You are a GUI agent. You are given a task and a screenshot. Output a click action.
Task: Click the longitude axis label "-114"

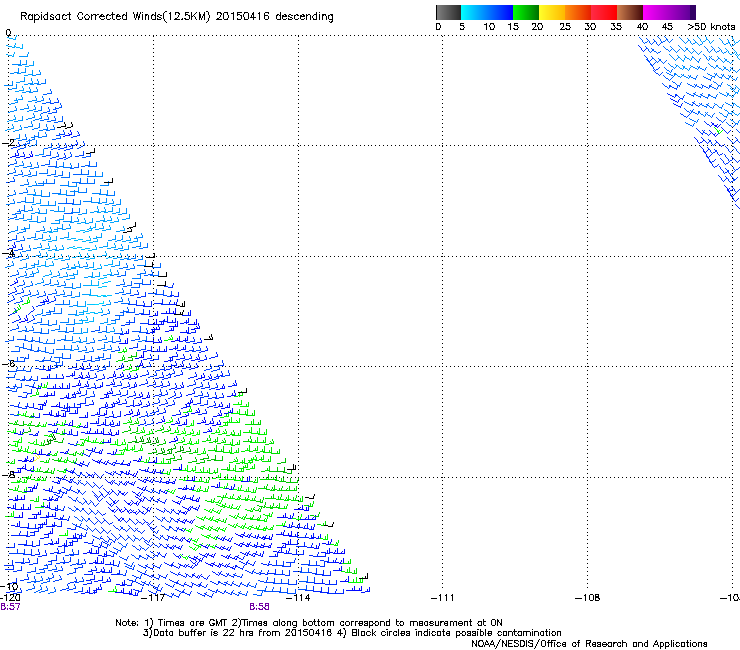[298, 598]
